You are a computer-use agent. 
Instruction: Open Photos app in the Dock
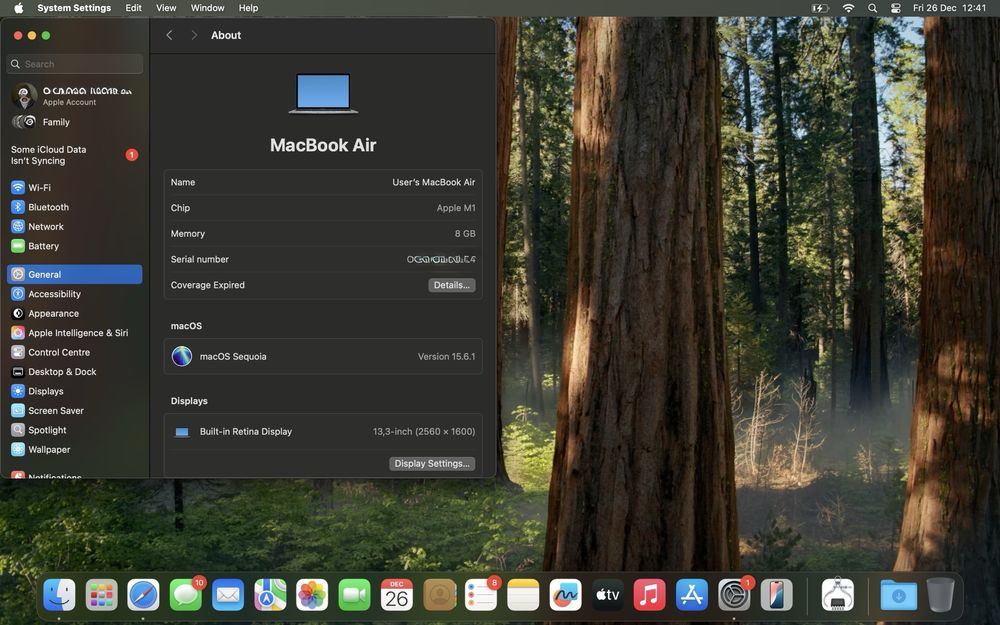click(x=312, y=595)
